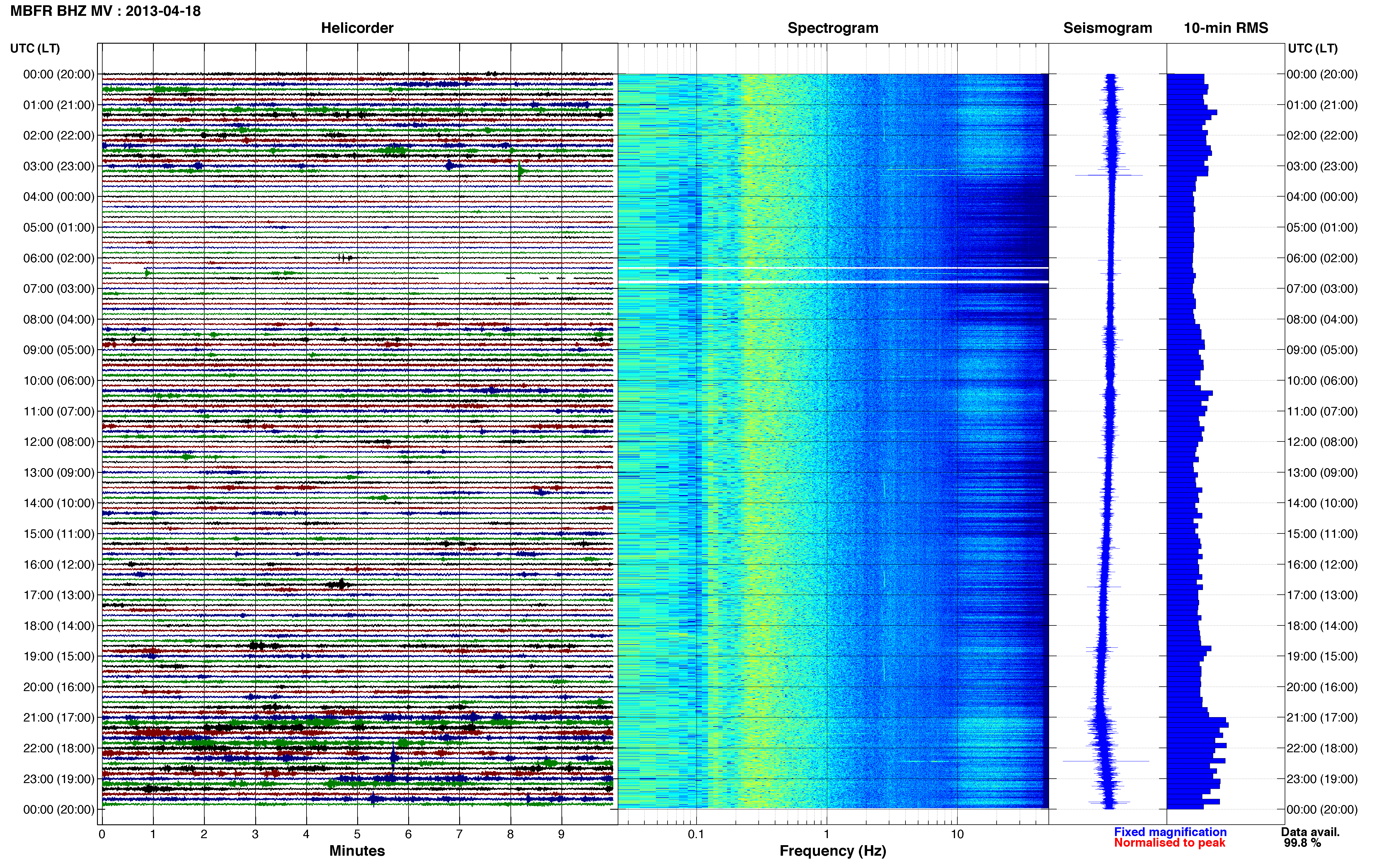Click the '0' minutes tick label

pyautogui.click(x=102, y=834)
